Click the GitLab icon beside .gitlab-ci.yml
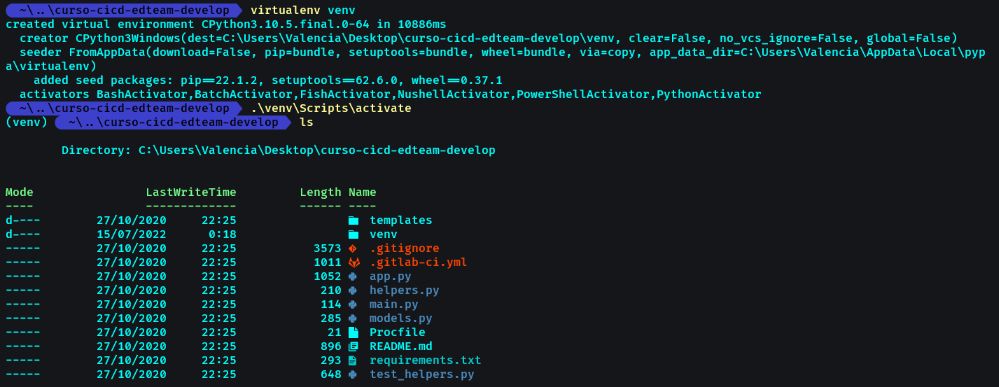999x387 pixels. [354, 263]
